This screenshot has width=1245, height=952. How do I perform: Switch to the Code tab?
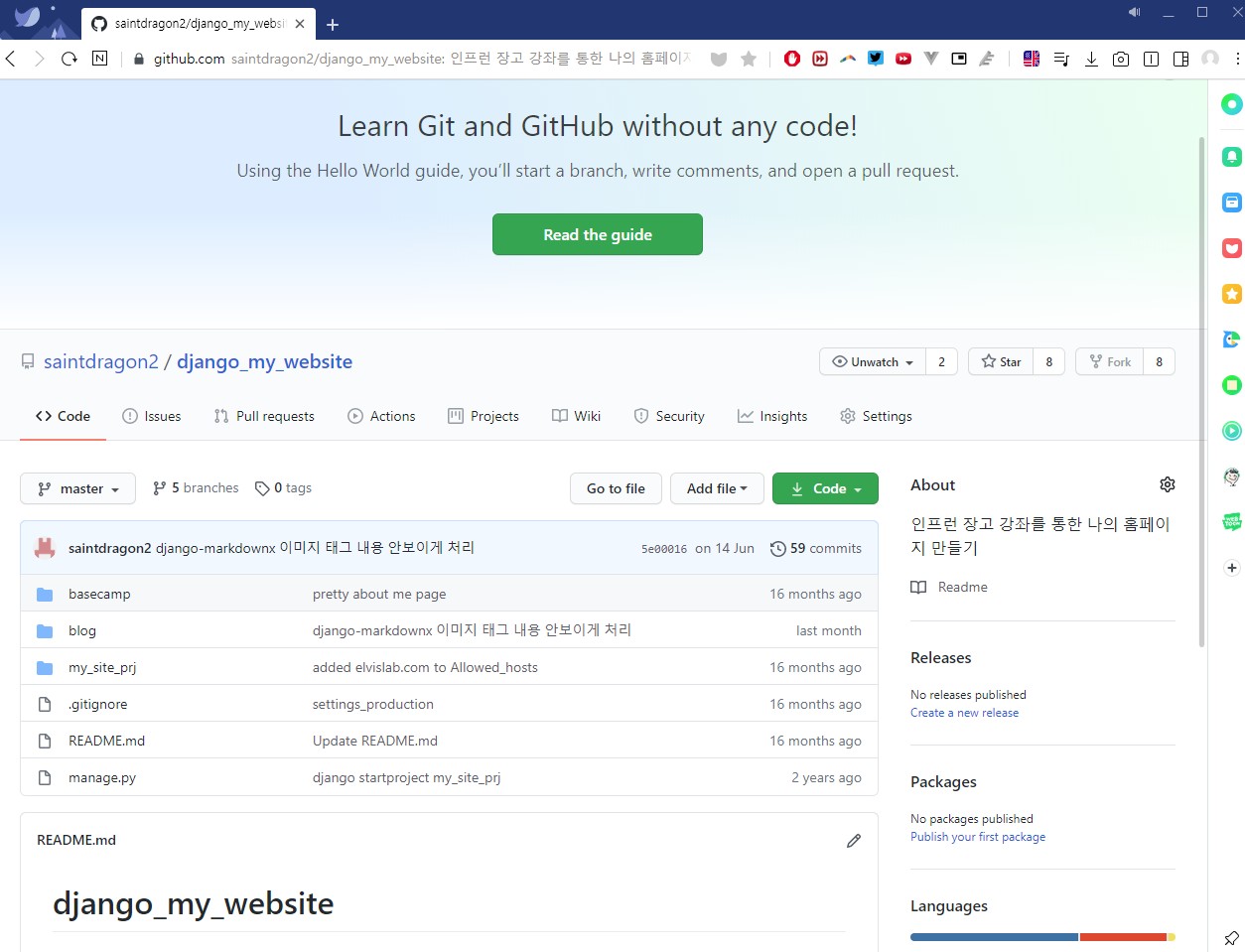coord(63,416)
